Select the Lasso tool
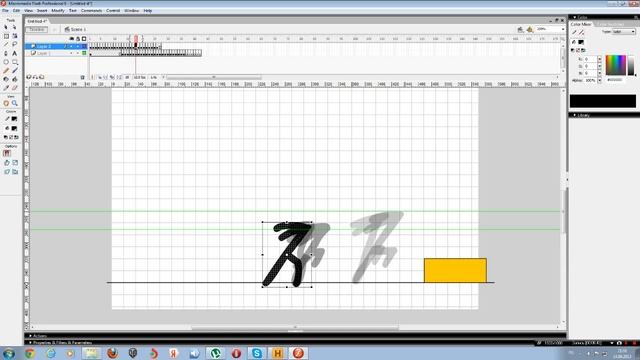The height and width of the screenshot is (360, 640). coord(15,44)
